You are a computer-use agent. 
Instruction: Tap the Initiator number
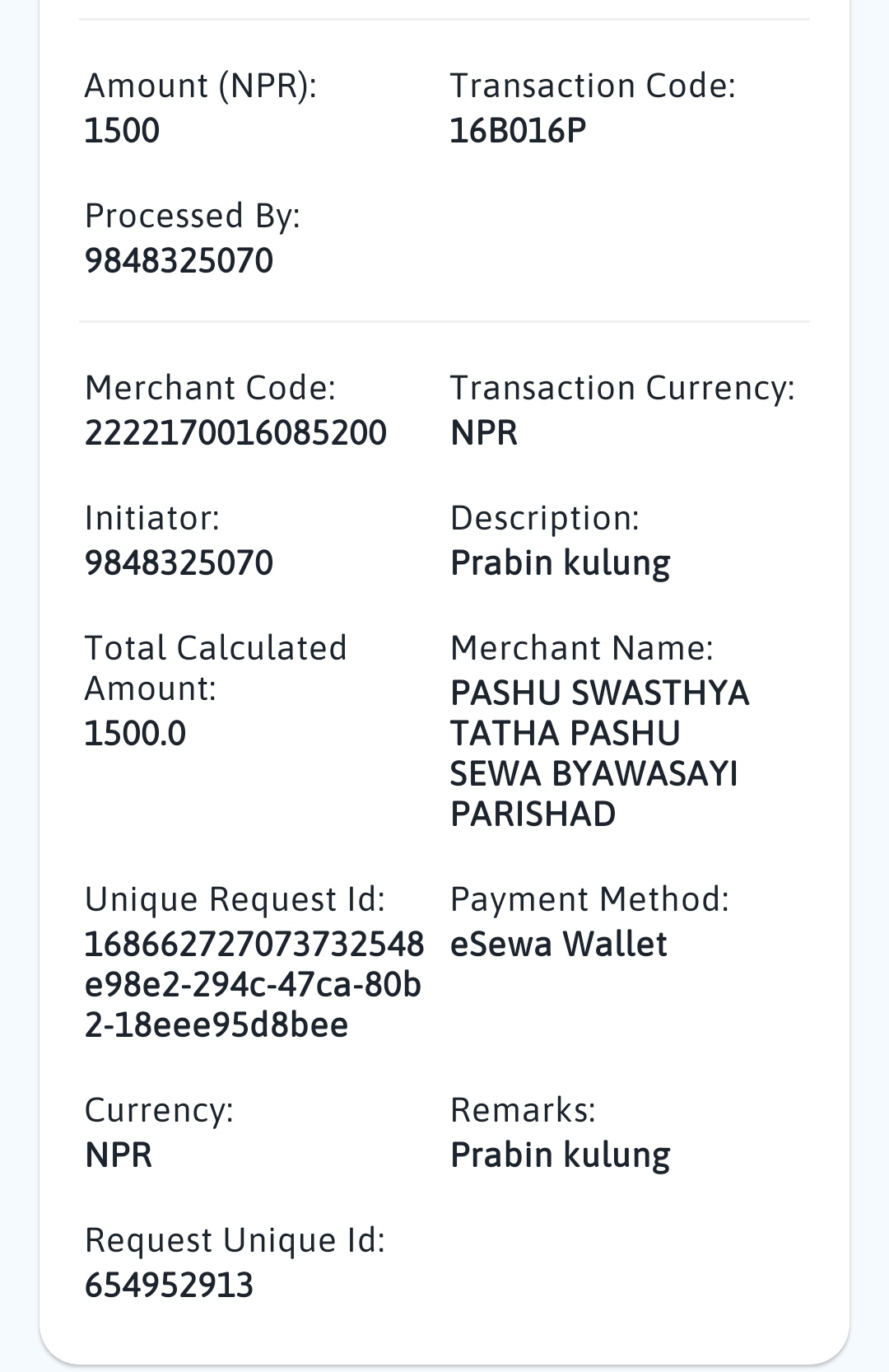[x=179, y=563]
